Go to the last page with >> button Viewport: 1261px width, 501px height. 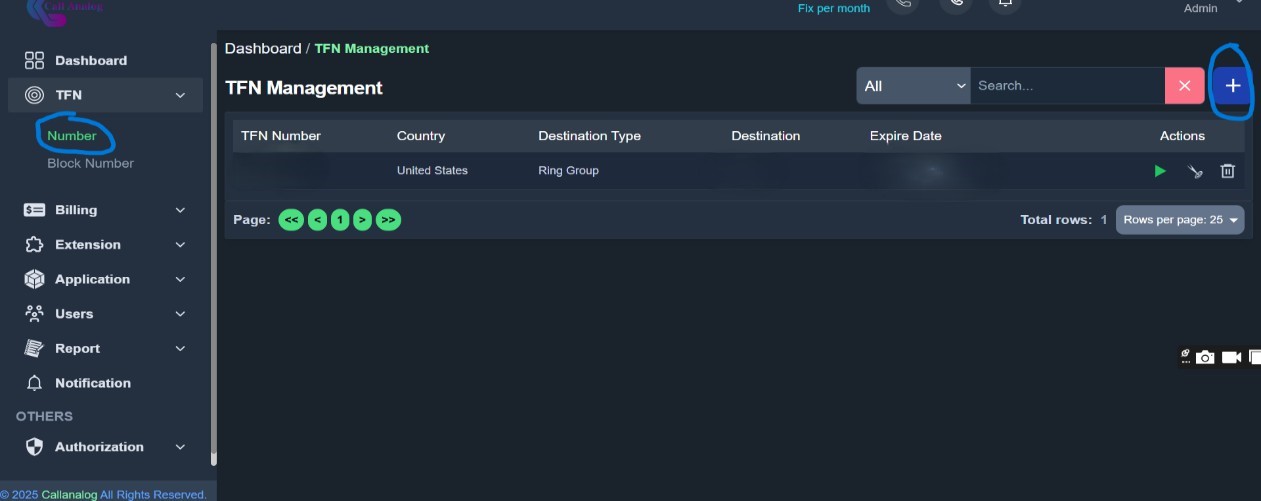pyautogui.click(x=388, y=220)
